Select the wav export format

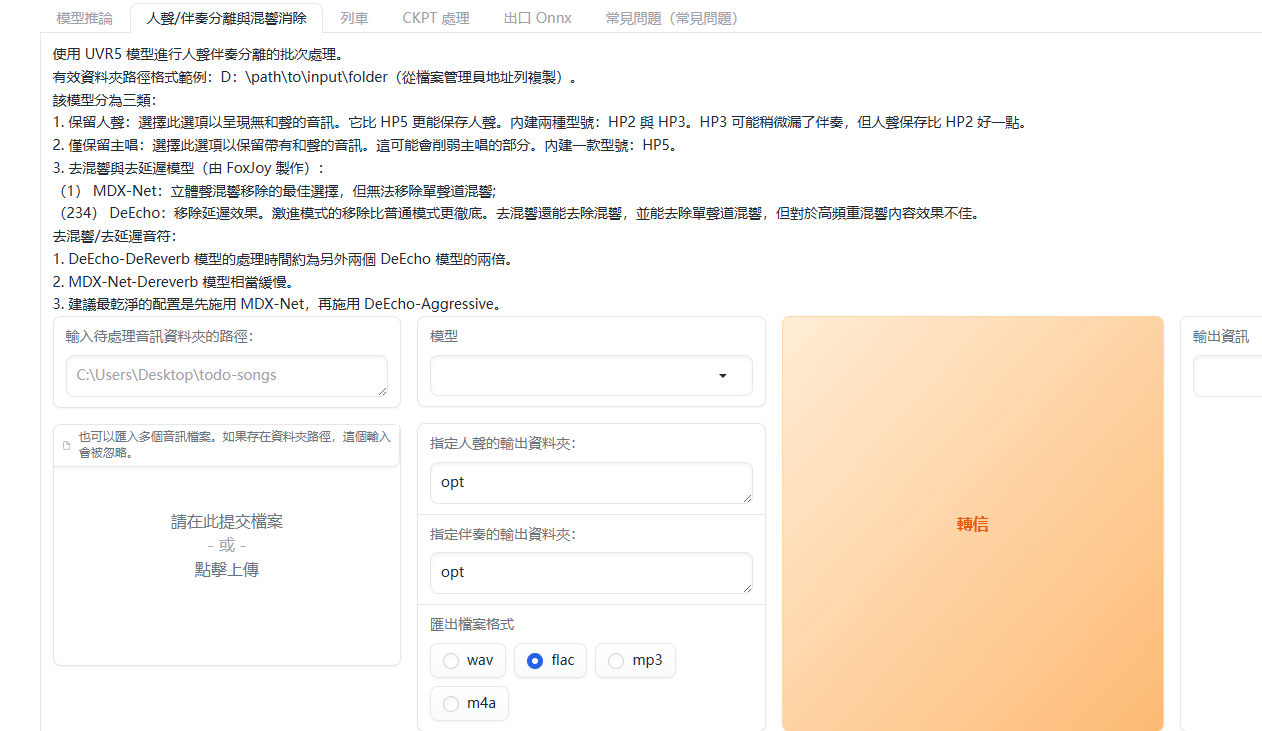pos(468,661)
